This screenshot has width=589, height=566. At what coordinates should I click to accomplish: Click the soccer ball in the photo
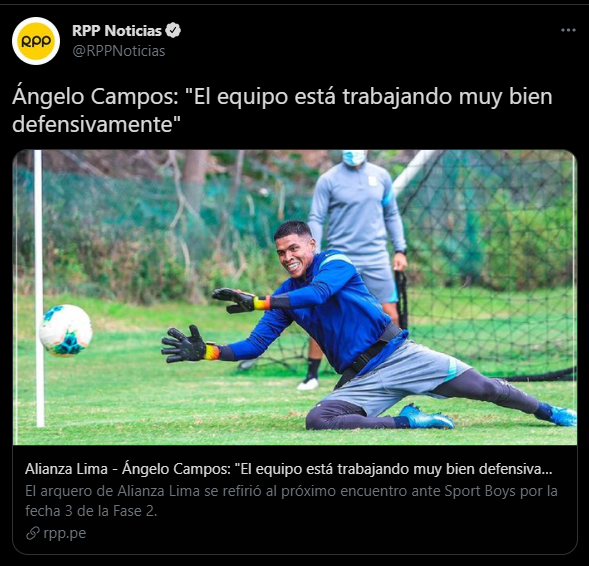[x=66, y=330]
